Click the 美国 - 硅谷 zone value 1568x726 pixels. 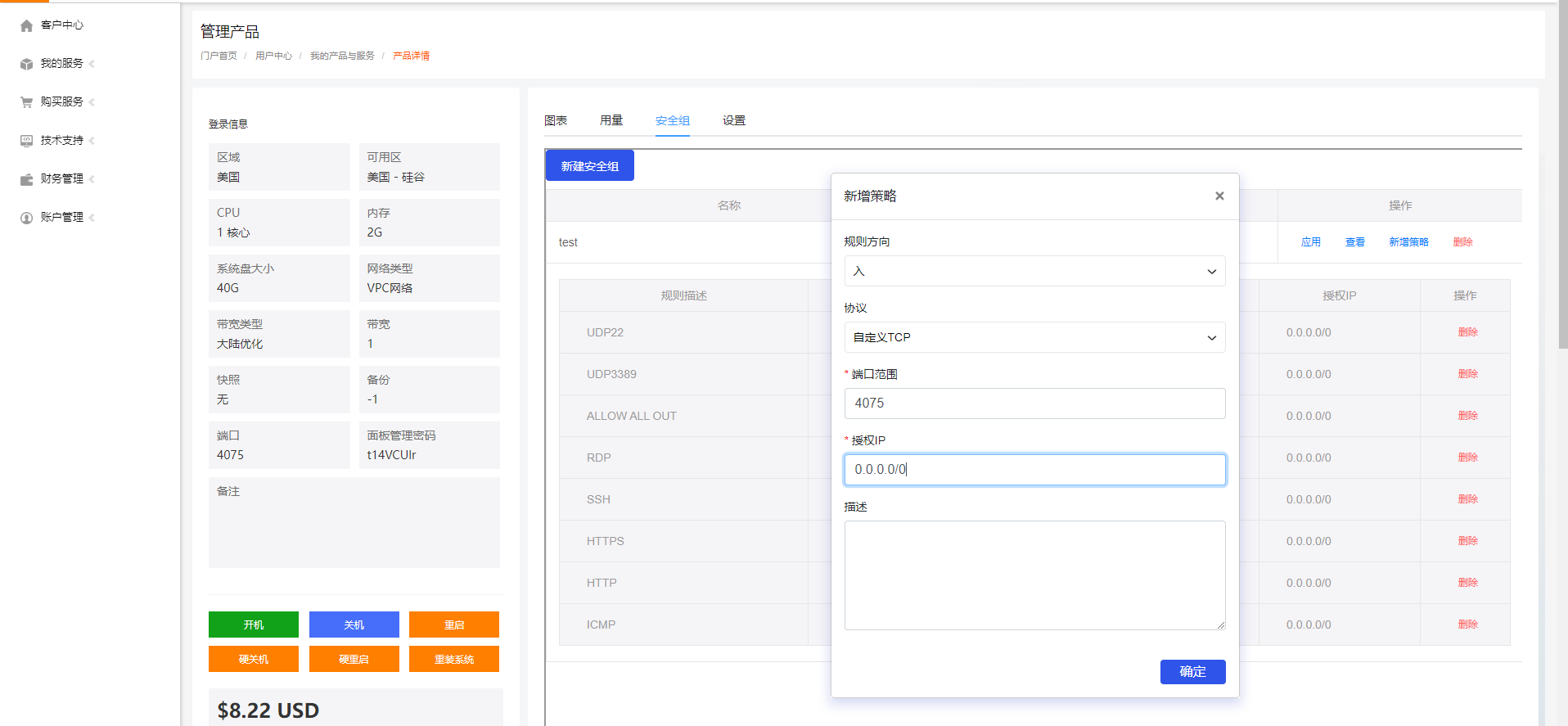395,177
